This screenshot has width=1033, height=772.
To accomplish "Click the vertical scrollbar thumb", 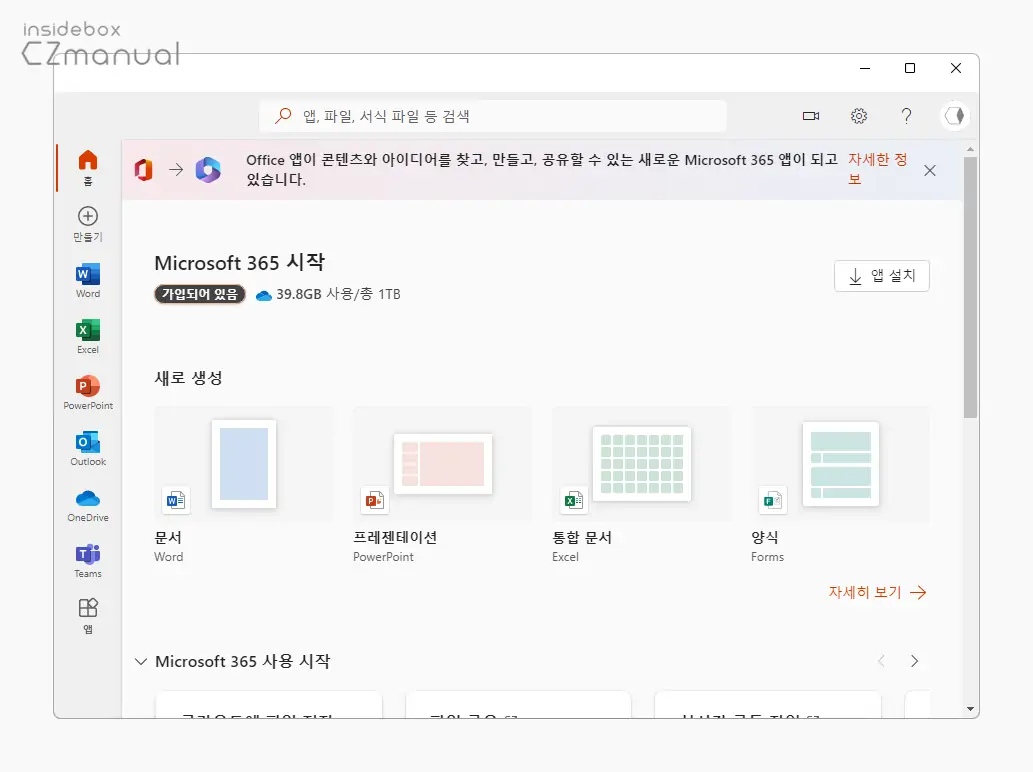I will [970, 287].
